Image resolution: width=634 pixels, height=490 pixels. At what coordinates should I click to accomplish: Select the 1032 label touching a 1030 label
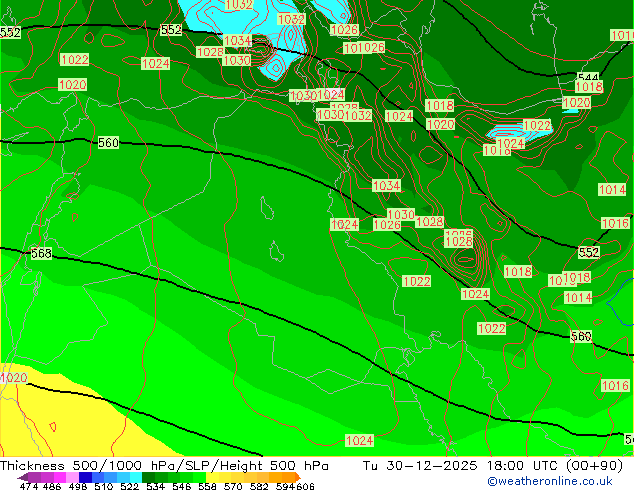click(358, 115)
